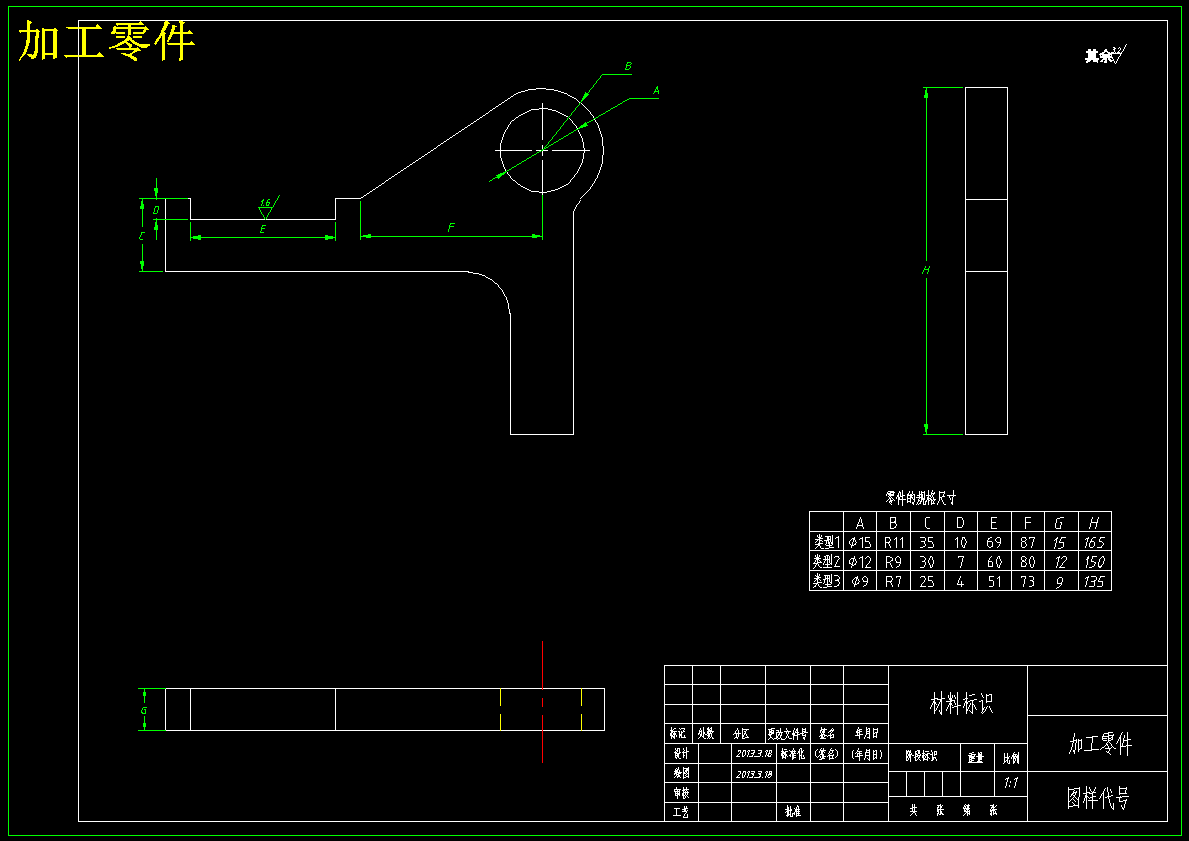Viewport: 1189px width, 841px height.
Task: Click the value 135 in the table
Action: [x=1094, y=582]
